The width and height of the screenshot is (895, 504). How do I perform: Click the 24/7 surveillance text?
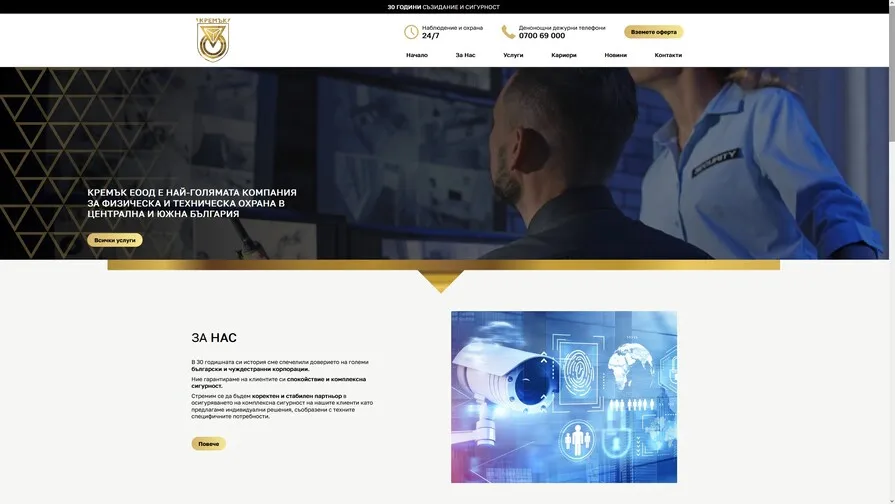pyautogui.click(x=430, y=36)
